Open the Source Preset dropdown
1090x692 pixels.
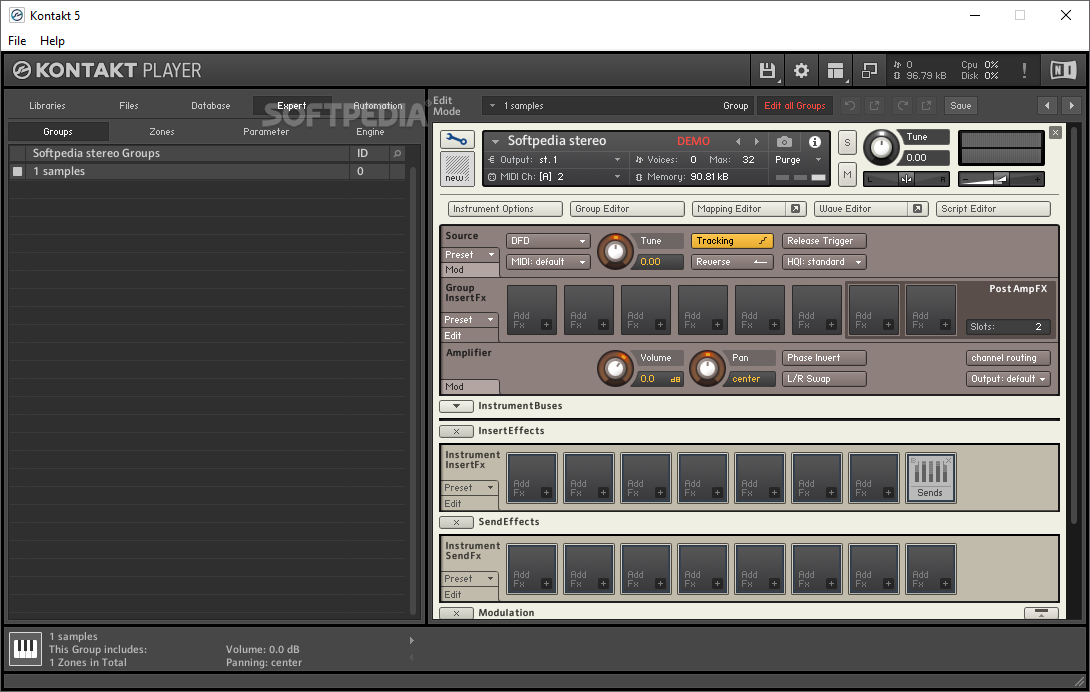pos(471,255)
